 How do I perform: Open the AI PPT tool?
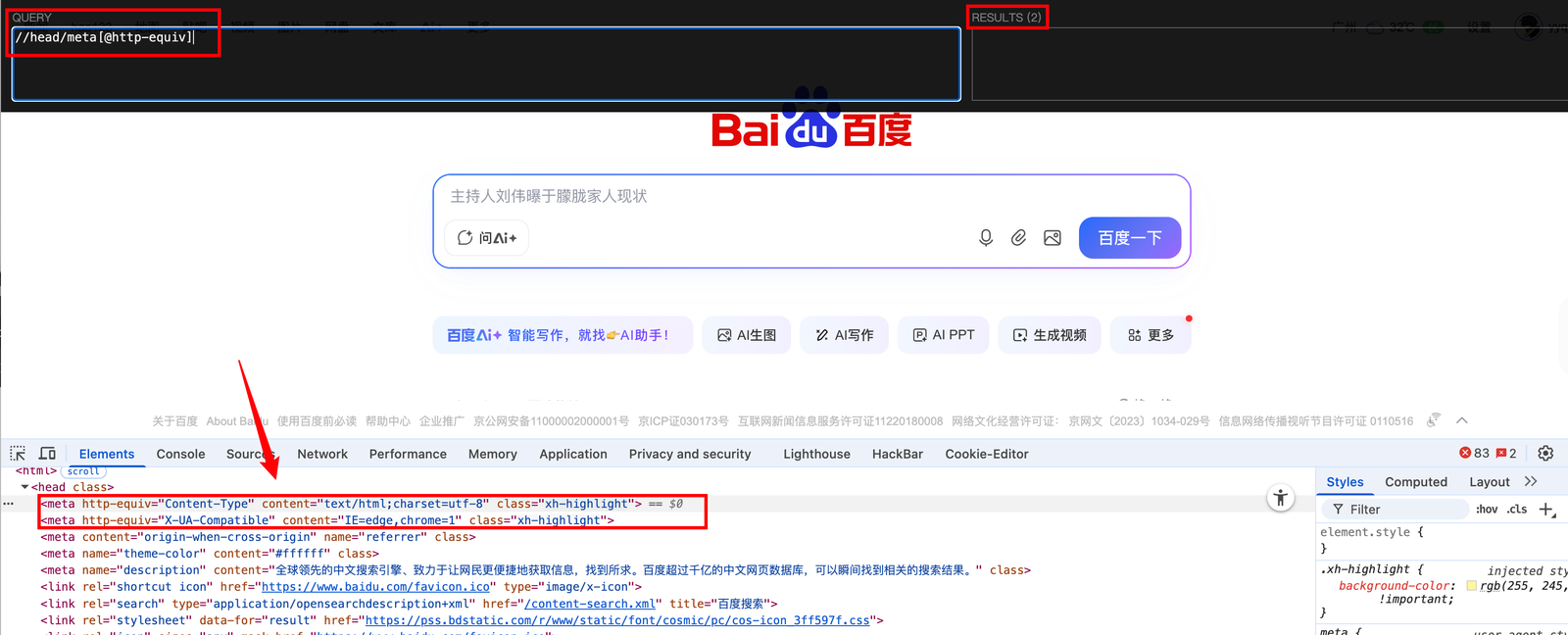tap(944, 335)
